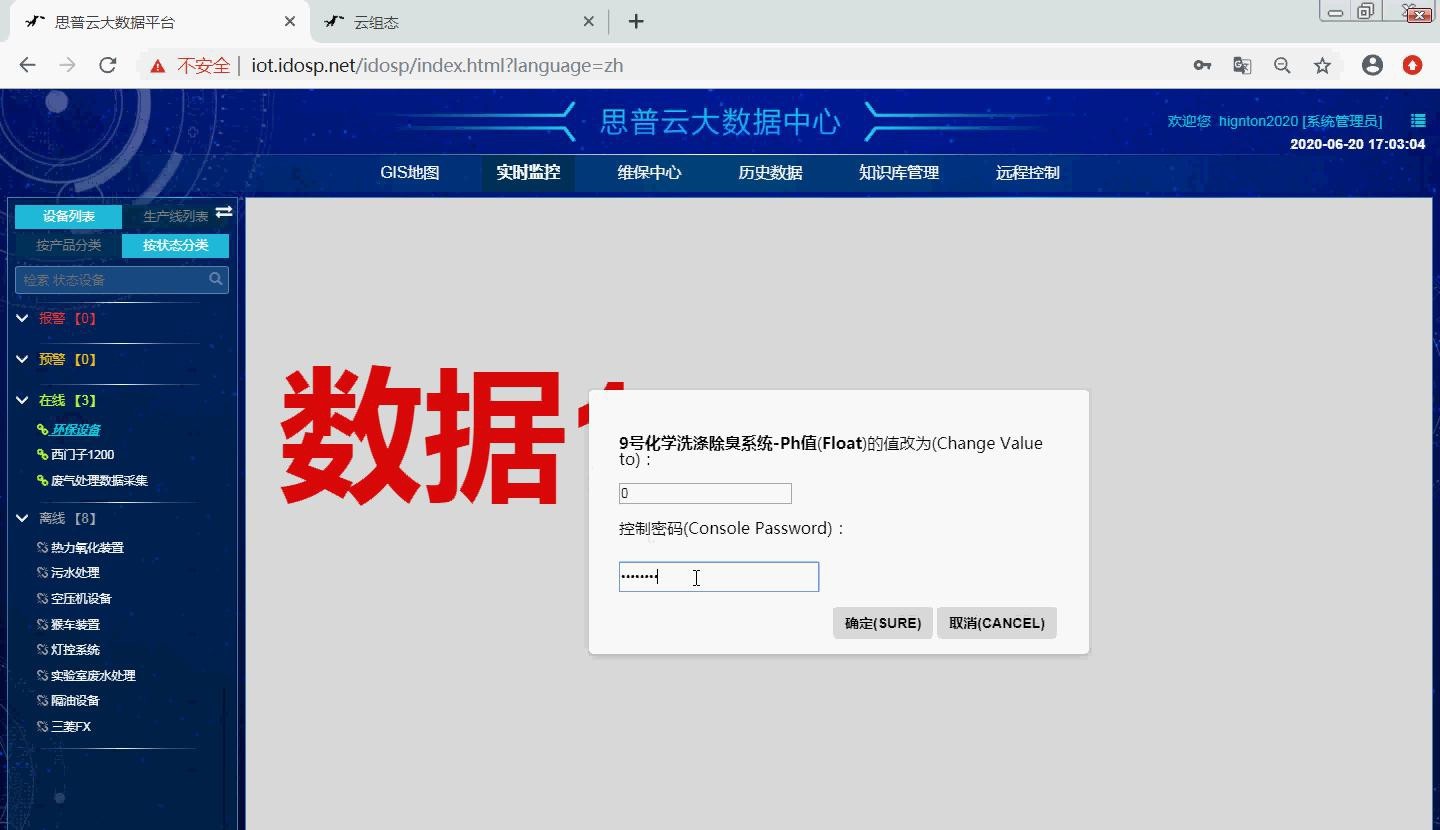This screenshot has height=830, width=1440.
Task: Click the list/swap icon beside 生产线列表
Action: tap(222, 213)
